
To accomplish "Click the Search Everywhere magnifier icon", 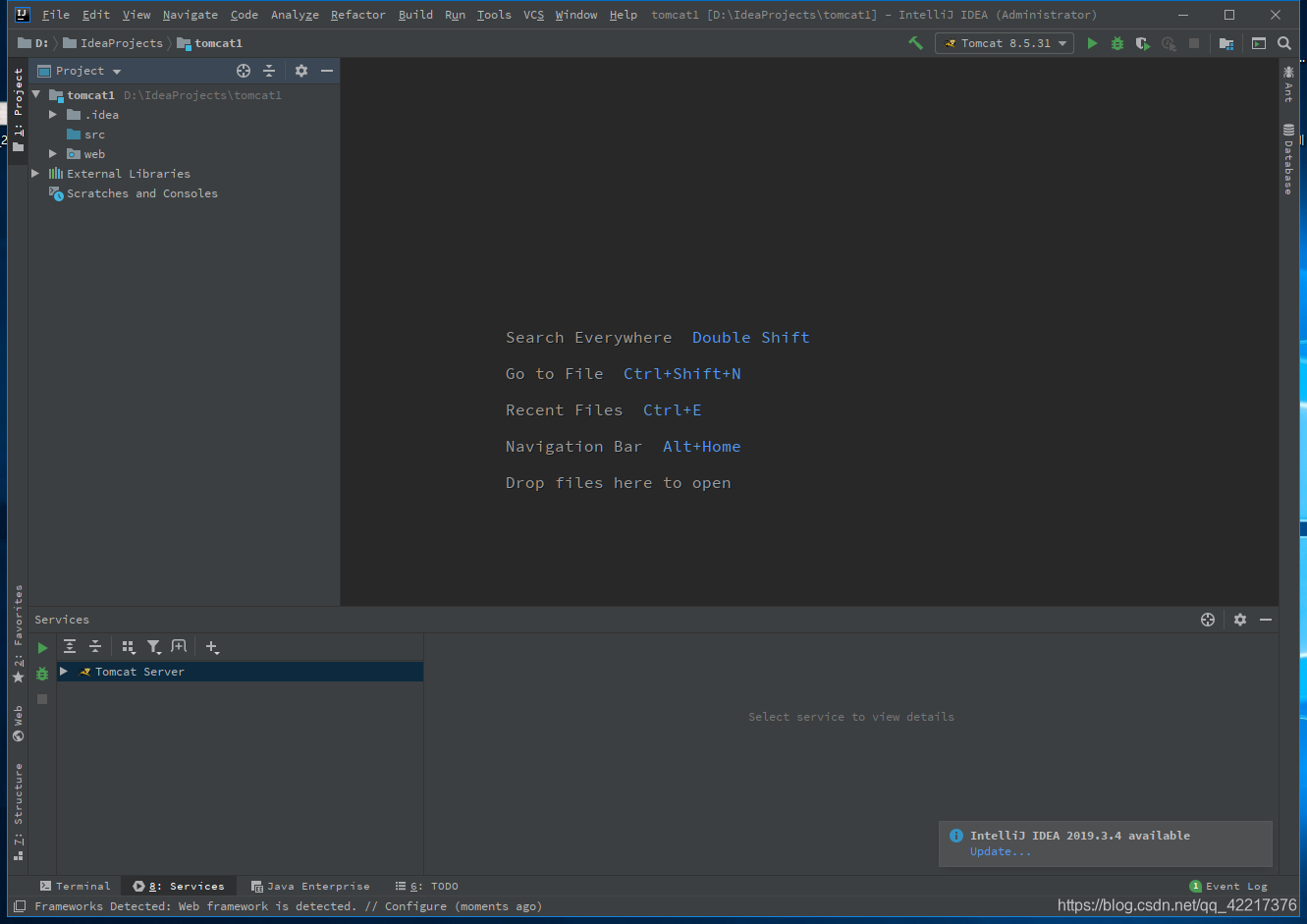I will [x=1284, y=43].
